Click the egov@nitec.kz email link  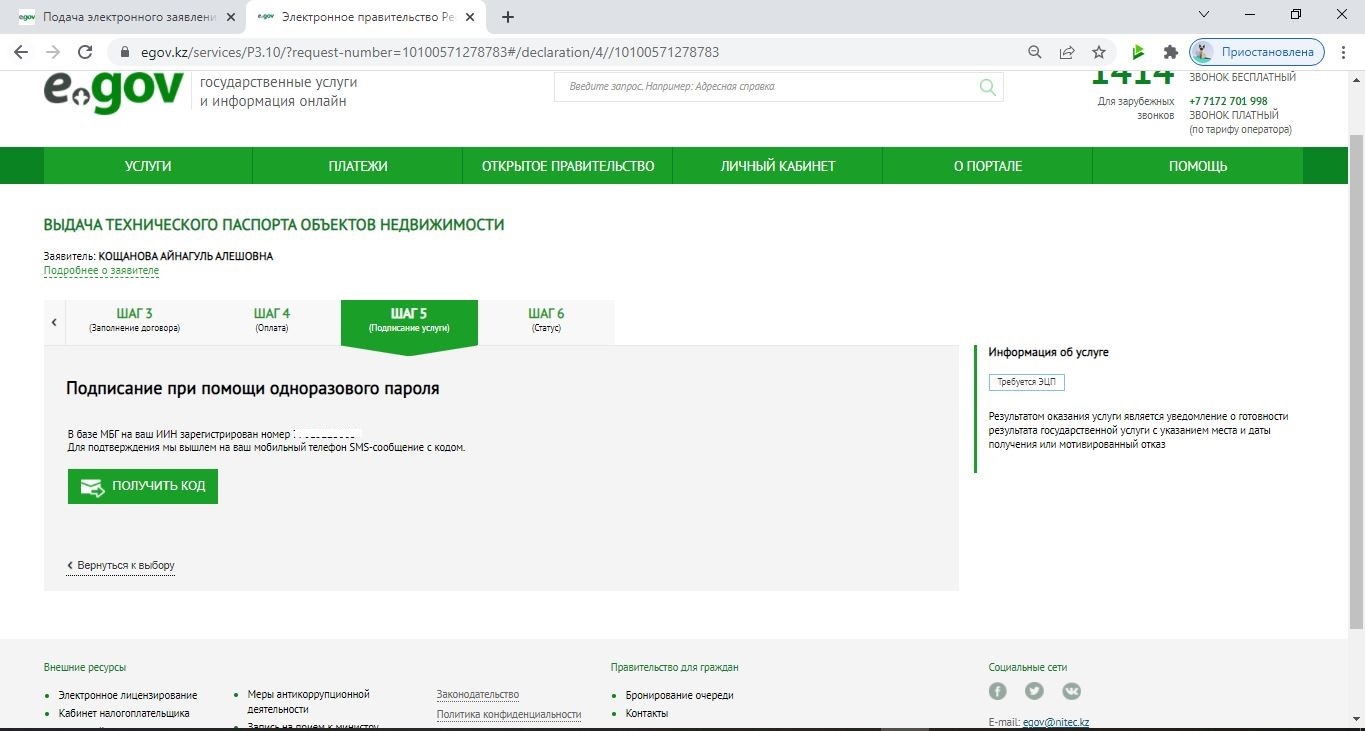coord(1056,722)
